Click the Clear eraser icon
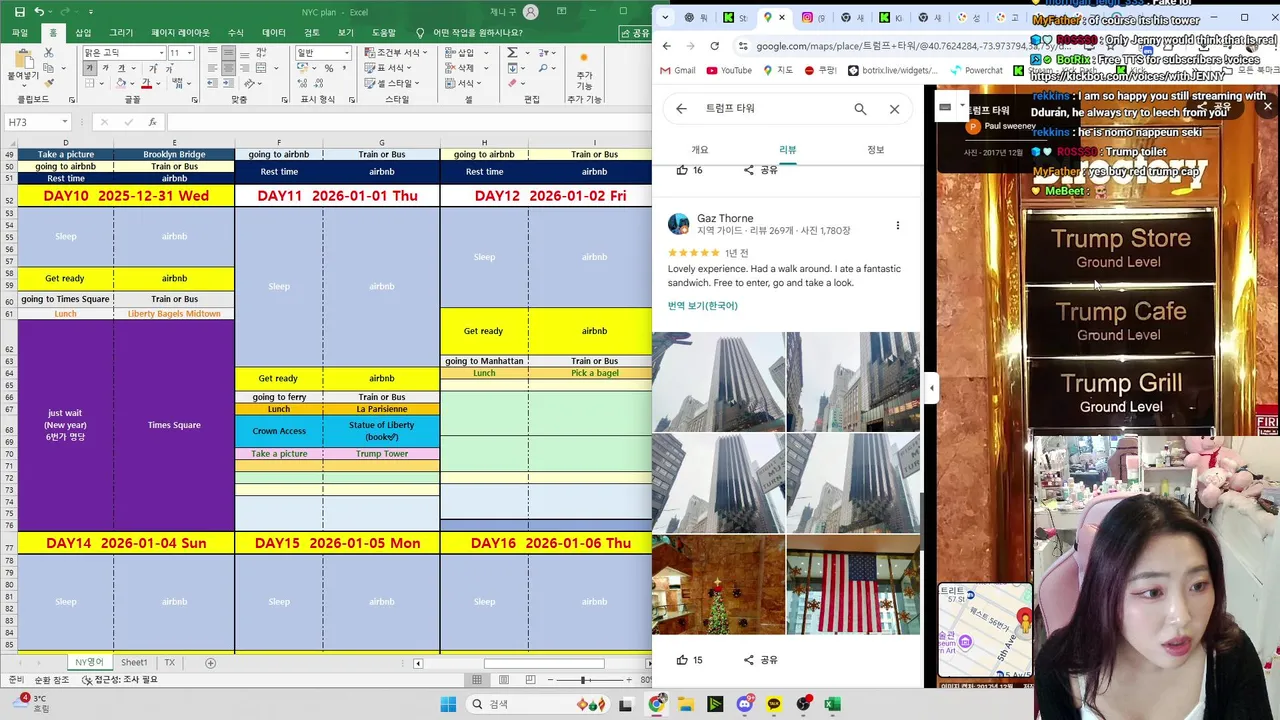The image size is (1280, 720). [x=513, y=84]
